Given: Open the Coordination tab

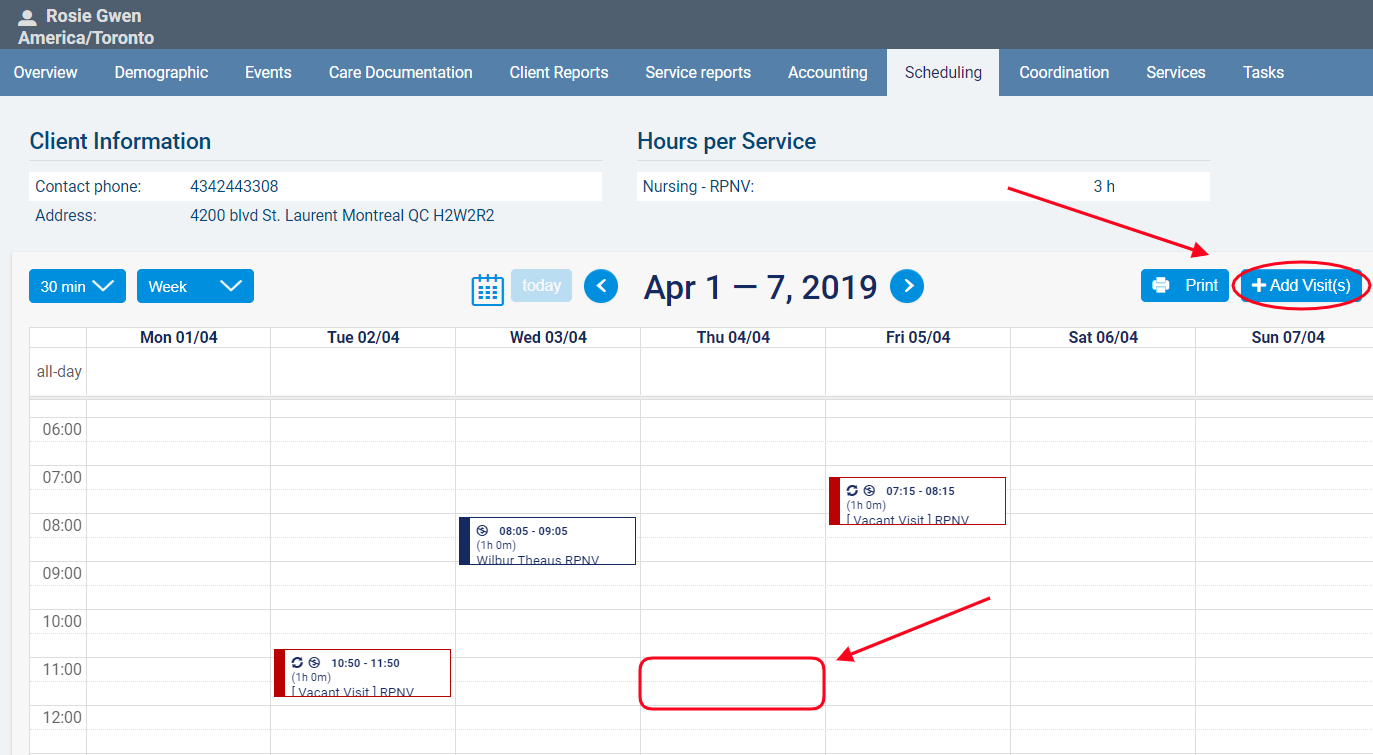Looking at the screenshot, I should click(x=1064, y=73).
